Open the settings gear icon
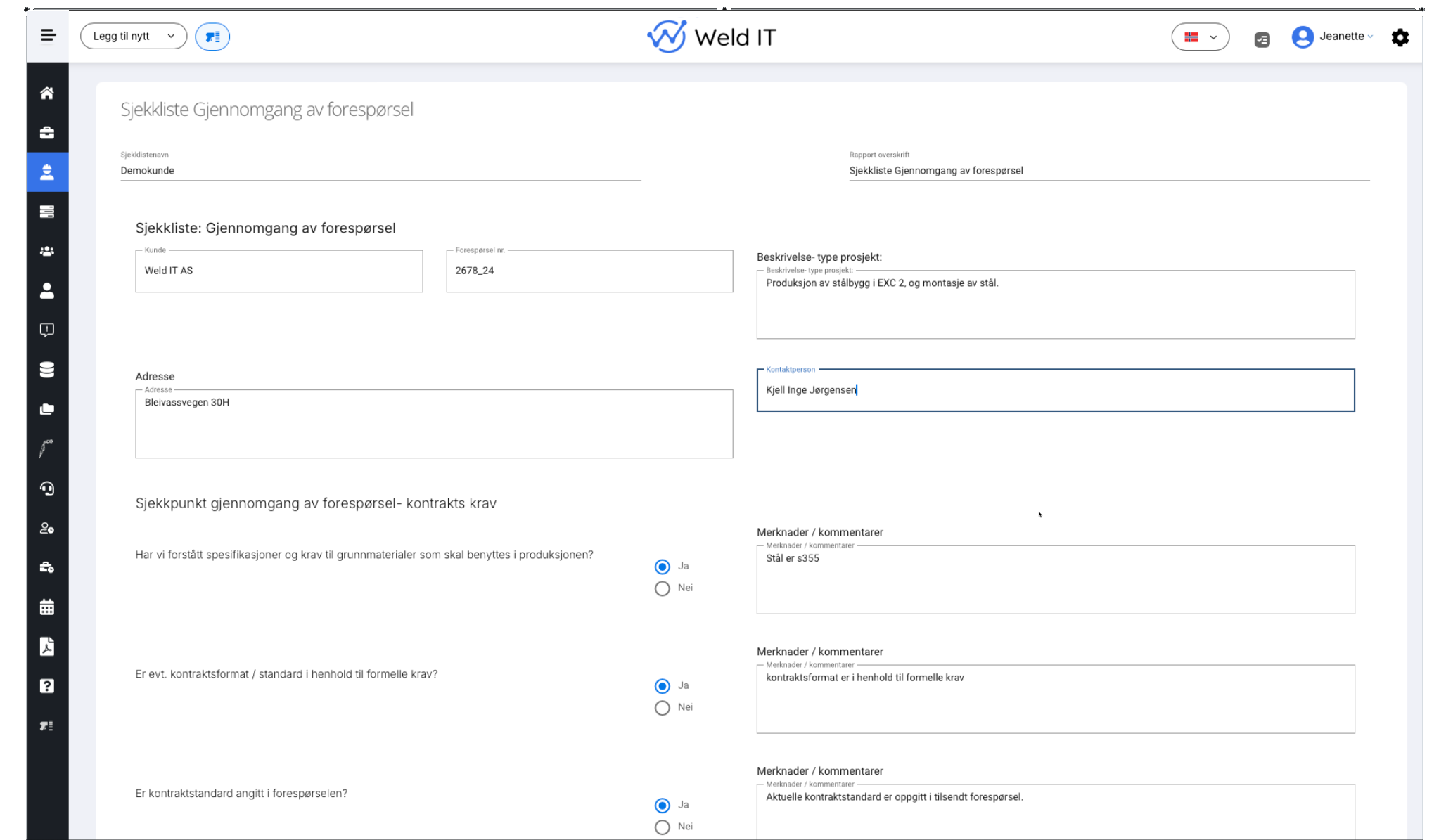 (x=1400, y=37)
